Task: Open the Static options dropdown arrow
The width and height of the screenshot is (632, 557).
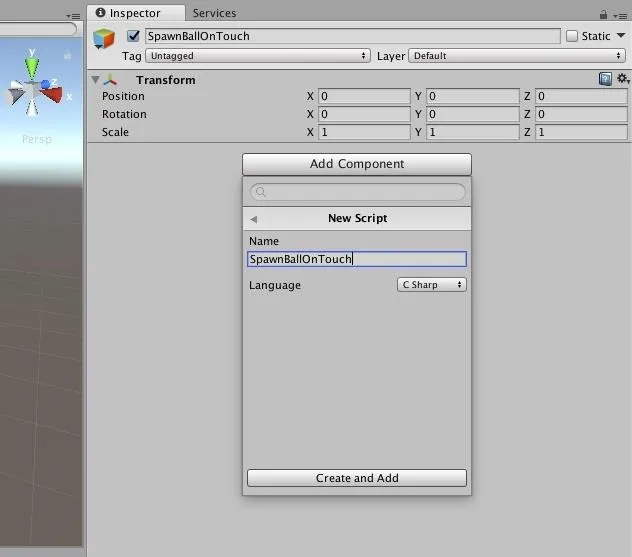Action: click(621, 35)
